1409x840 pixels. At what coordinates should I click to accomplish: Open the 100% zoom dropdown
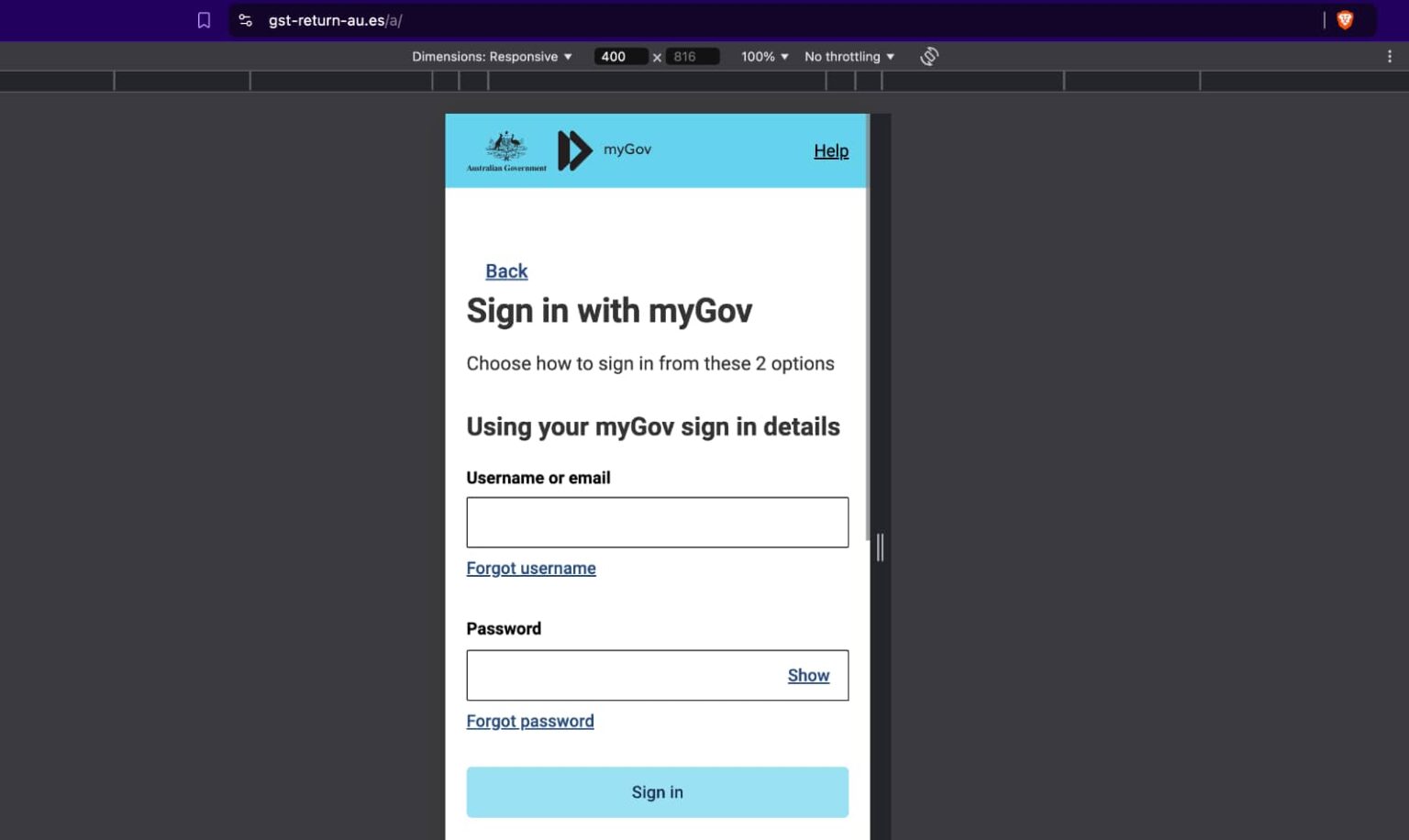(x=762, y=56)
